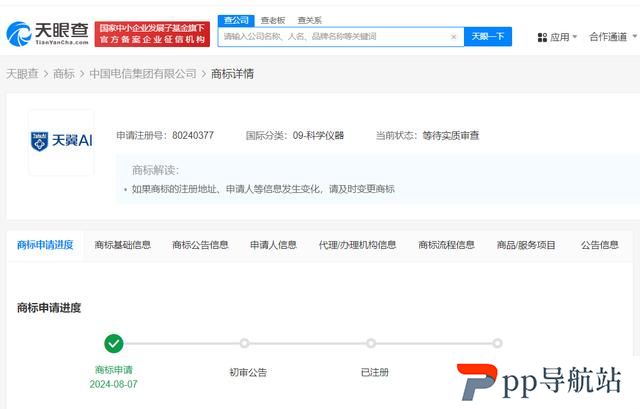Image resolution: width=640 pixels, height=409 pixels.
Task: Switch to the 商标公告信息 tab
Action: [200, 245]
